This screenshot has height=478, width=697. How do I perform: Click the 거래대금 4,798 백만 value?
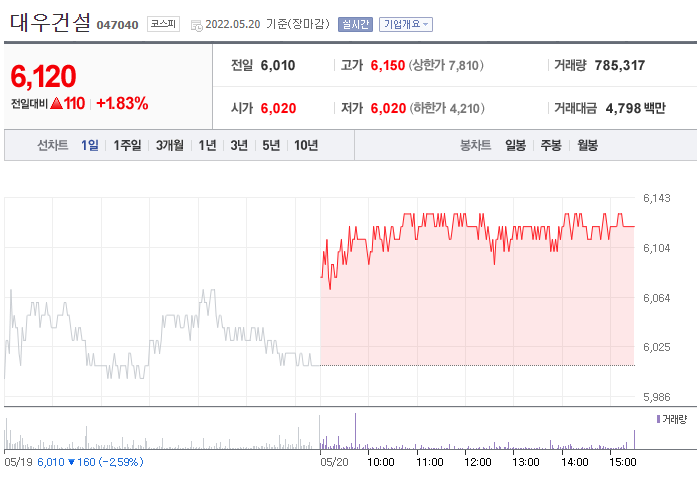coord(636,108)
